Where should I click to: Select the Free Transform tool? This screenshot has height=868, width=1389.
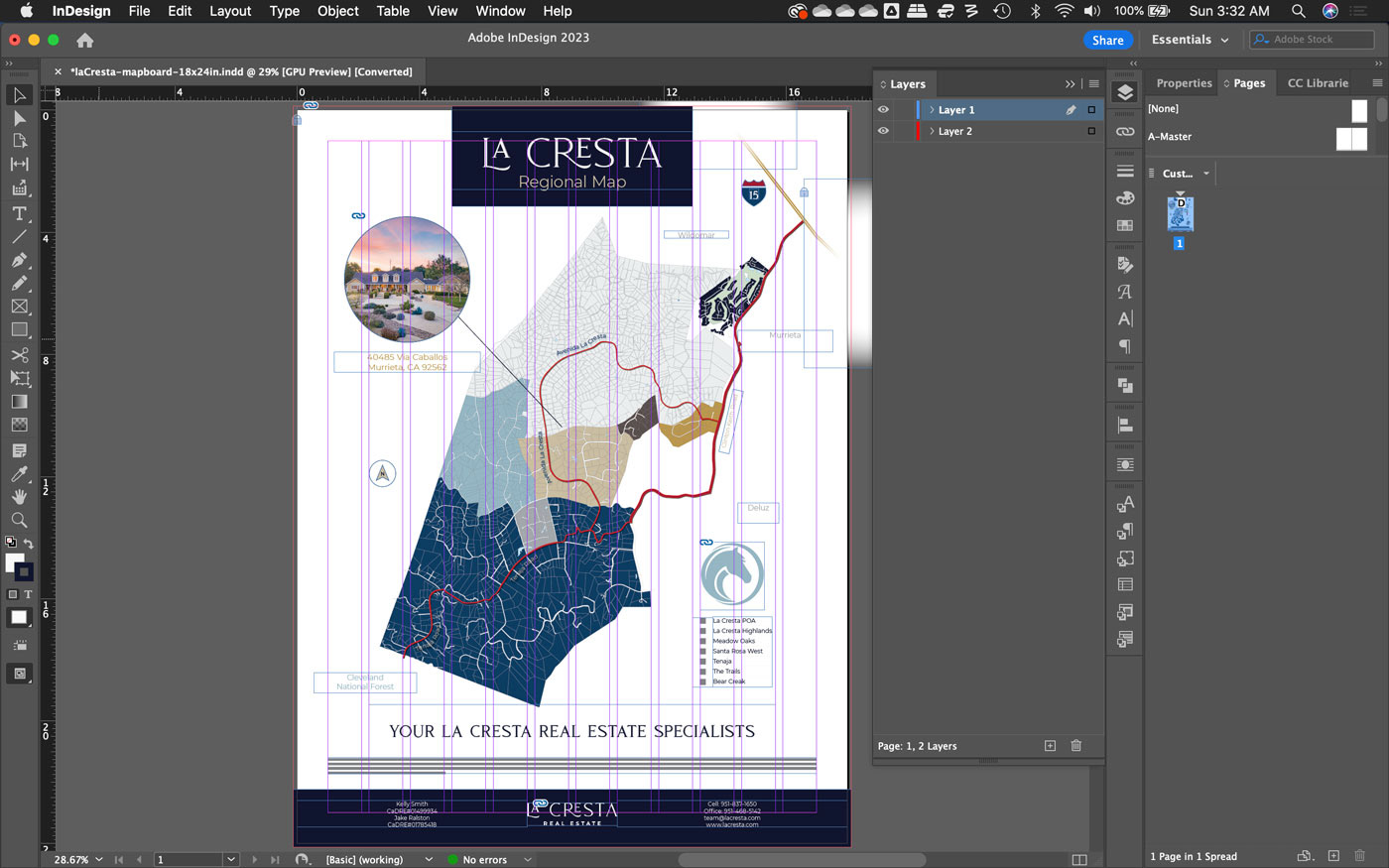(19, 378)
